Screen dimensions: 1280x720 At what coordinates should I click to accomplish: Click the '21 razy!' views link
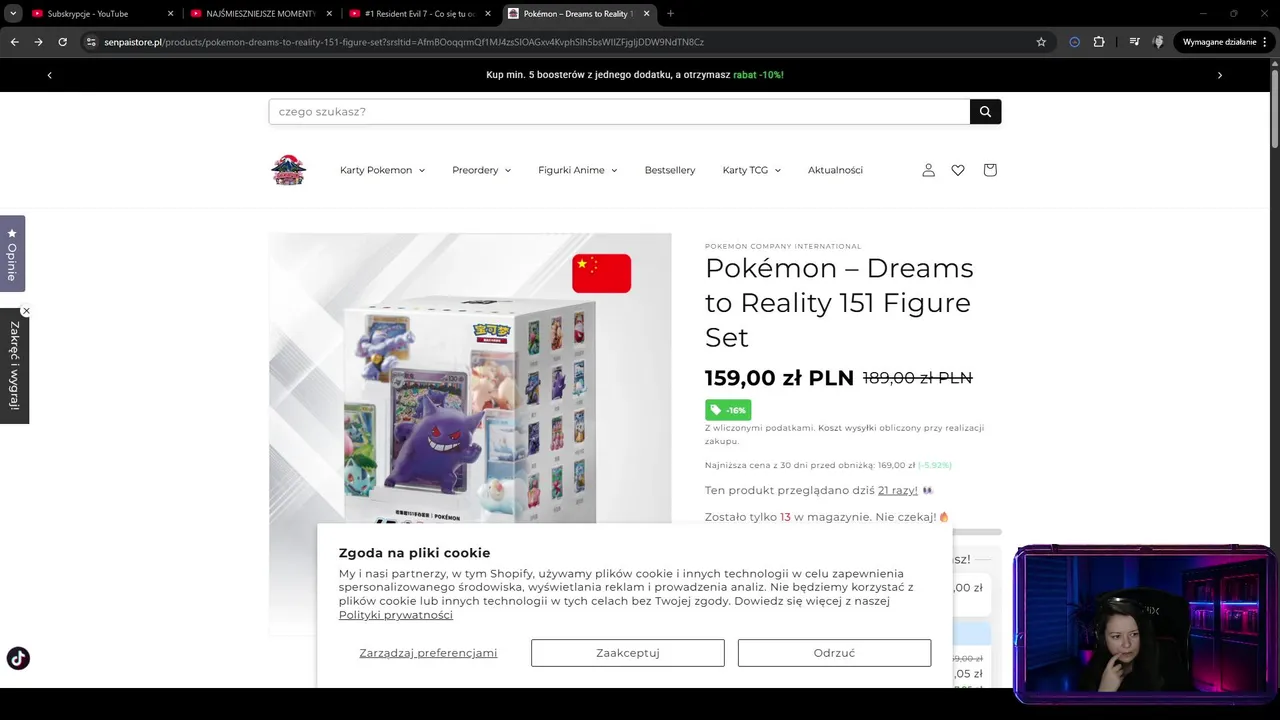[x=898, y=490]
